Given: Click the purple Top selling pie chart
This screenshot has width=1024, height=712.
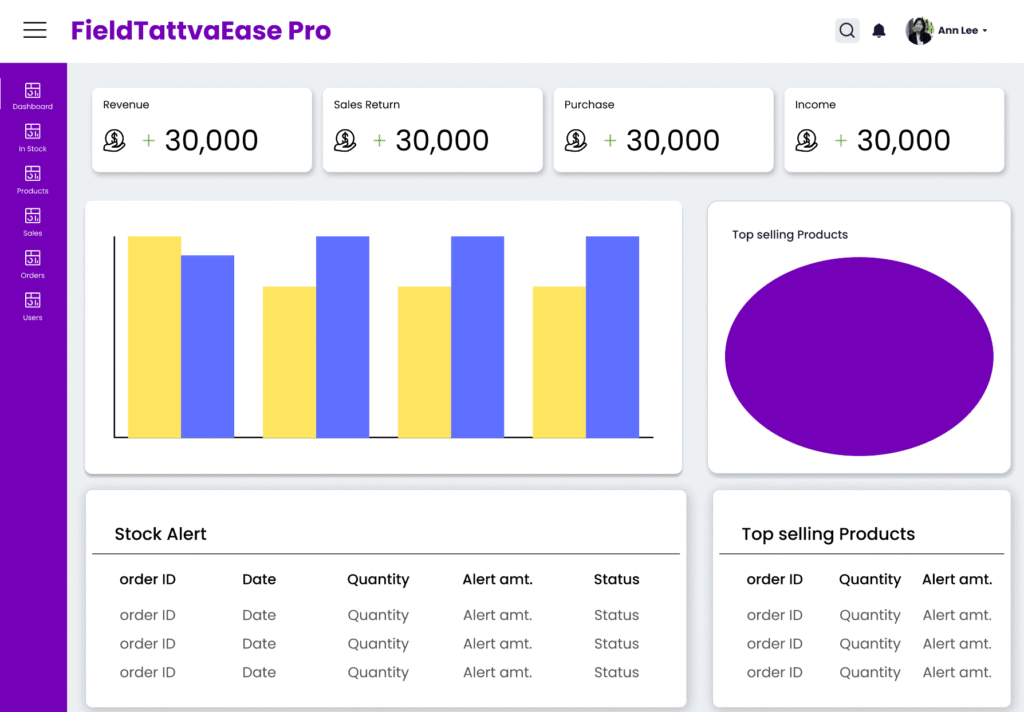Looking at the screenshot, I should tap(859, 357).
